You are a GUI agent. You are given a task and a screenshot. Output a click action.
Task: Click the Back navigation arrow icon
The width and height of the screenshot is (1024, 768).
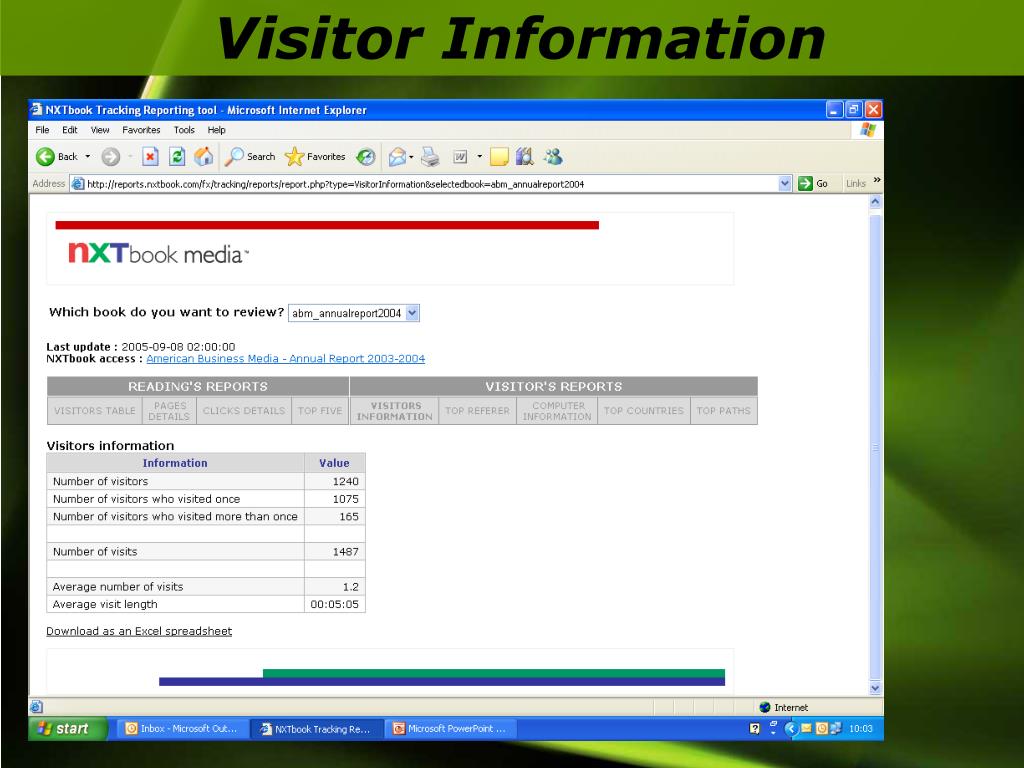point(45,157)
